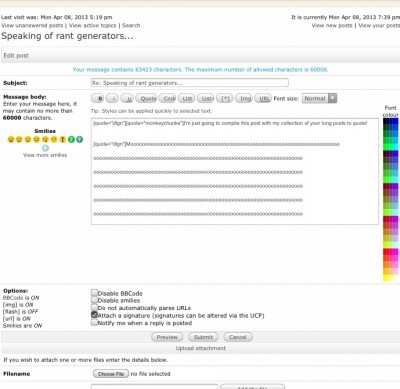Image resolution: width=400 pixels, height=389 pixels.
Task: Enable Notify me when a reply is posted
Action: [x=94, y=322]
